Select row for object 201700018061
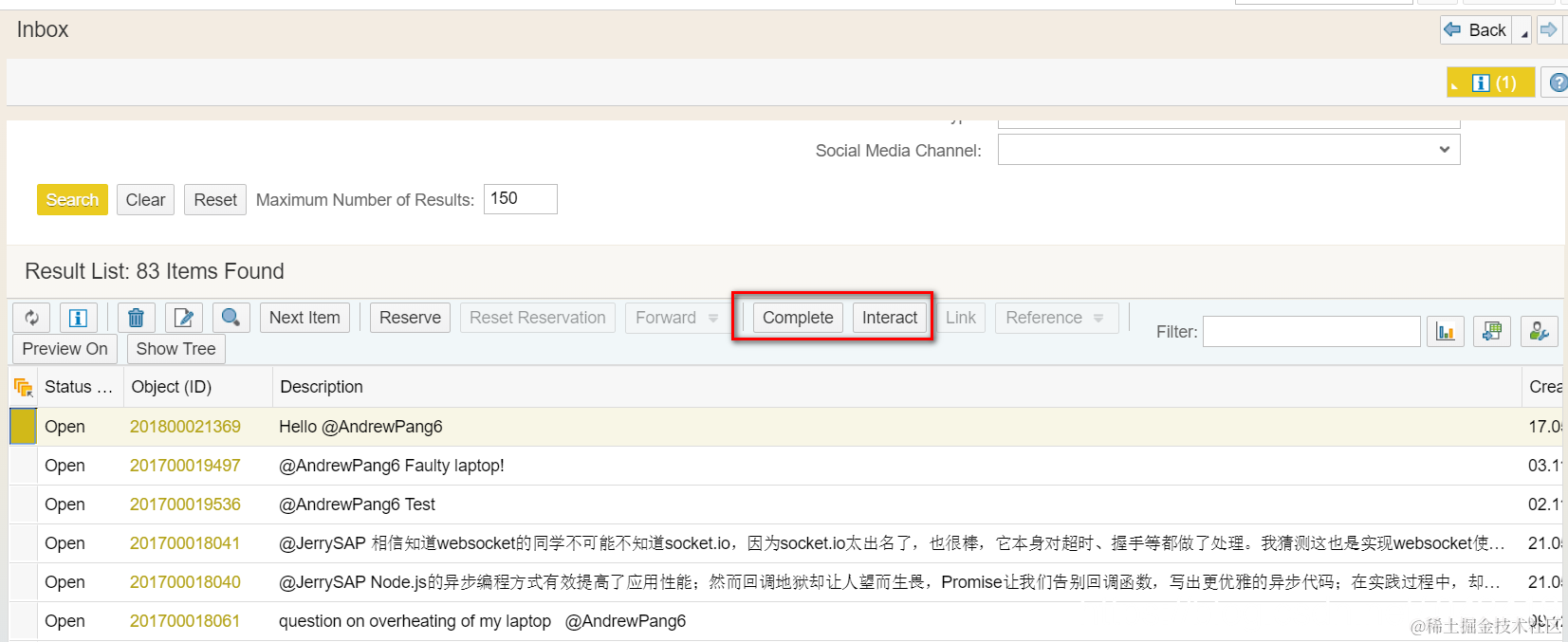The width and height of the screenshot is (1568, 642). (23, 621)
